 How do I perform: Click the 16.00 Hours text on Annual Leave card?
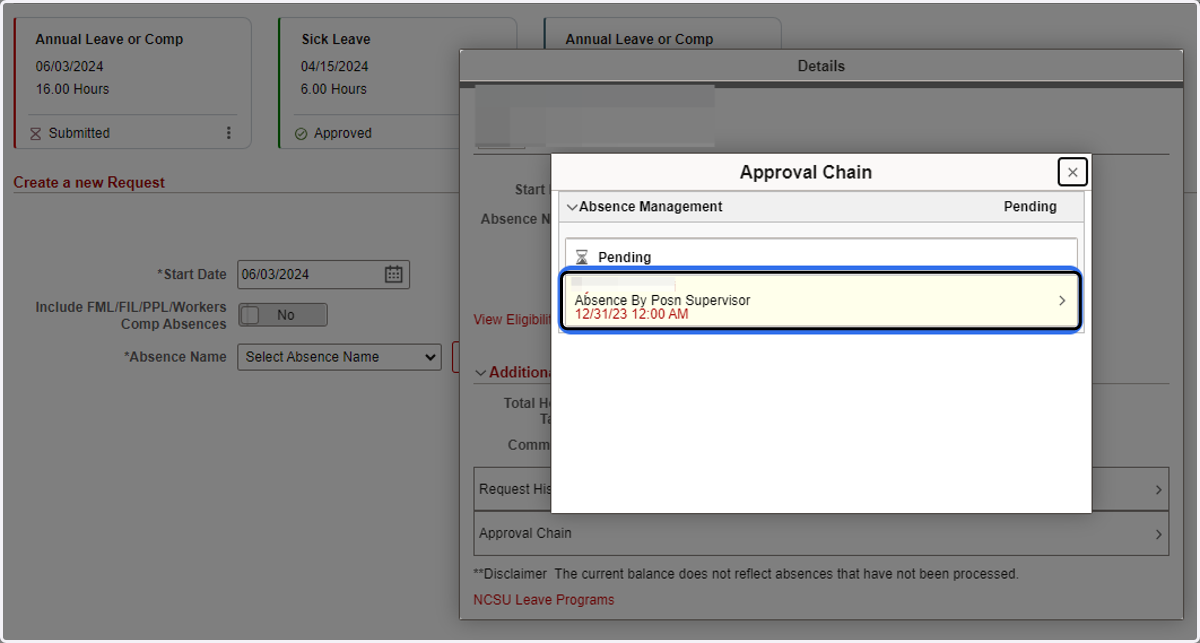(x=72, y=89)
